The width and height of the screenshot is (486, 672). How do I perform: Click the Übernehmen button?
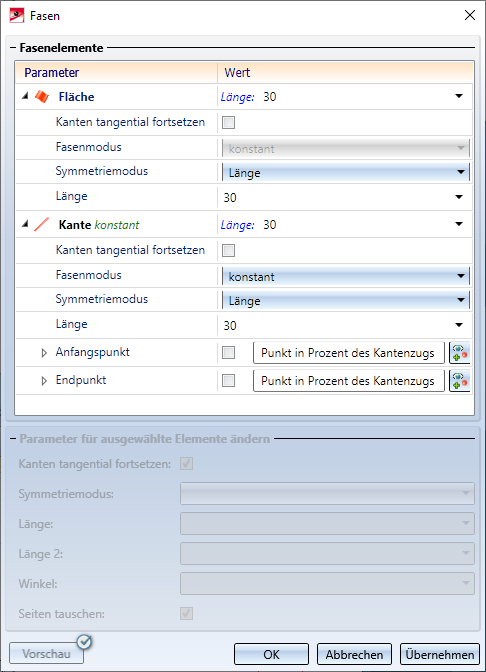(x=440, y=654)
